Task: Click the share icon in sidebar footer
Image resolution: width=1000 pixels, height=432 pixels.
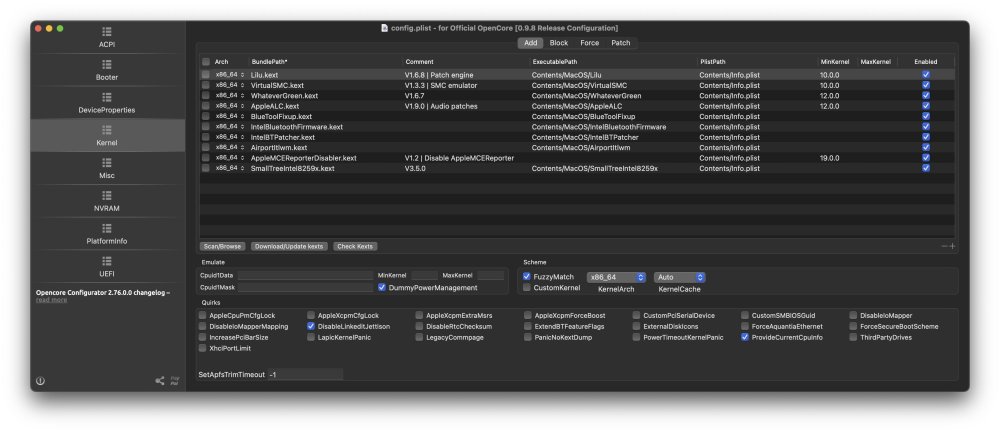Action: (159, 381)
